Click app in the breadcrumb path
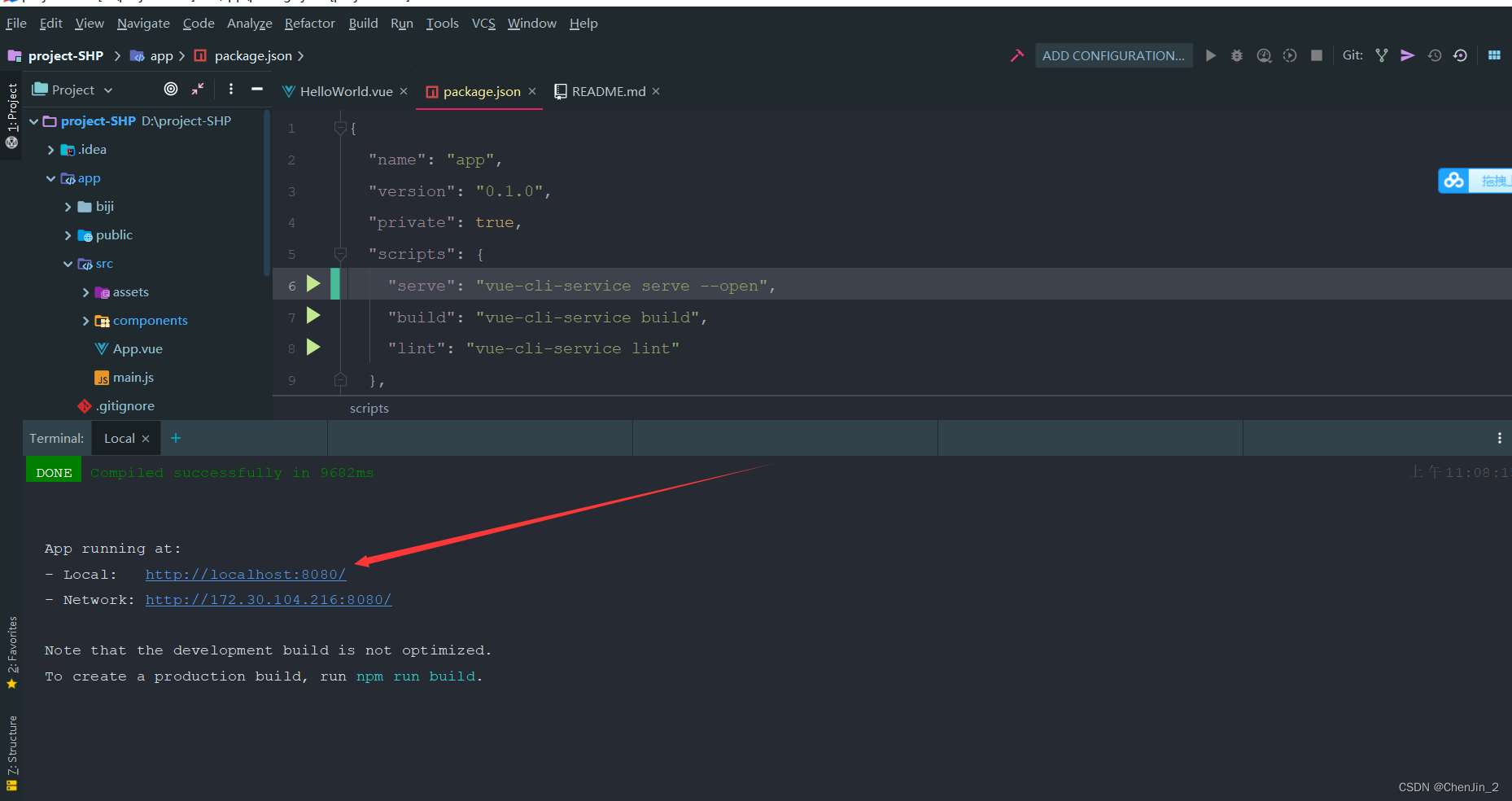 161,55
